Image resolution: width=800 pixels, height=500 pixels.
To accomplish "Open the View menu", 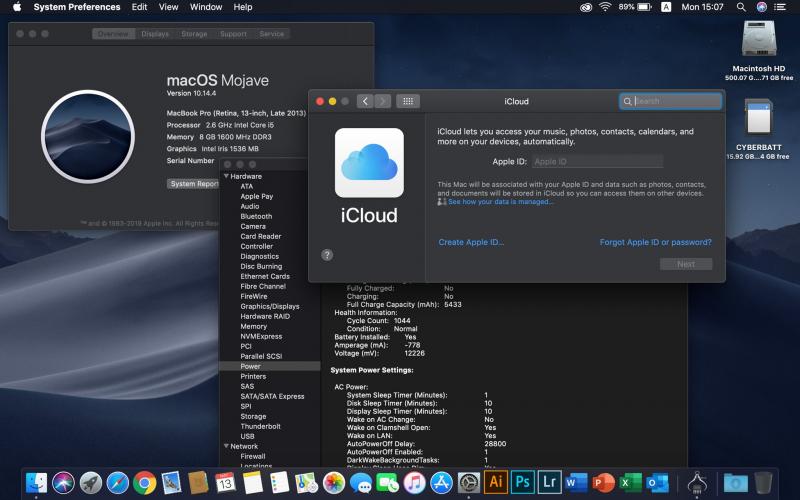I will click(168, 7).
